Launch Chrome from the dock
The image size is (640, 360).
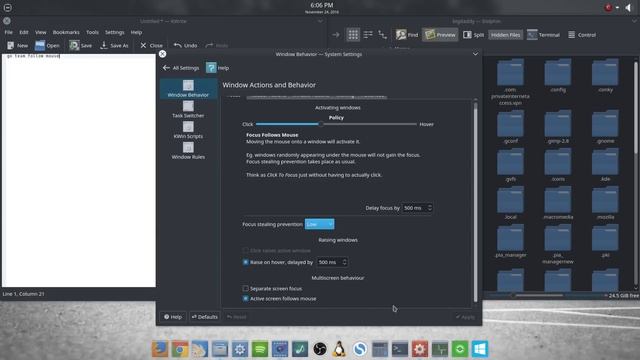(180, 349)
